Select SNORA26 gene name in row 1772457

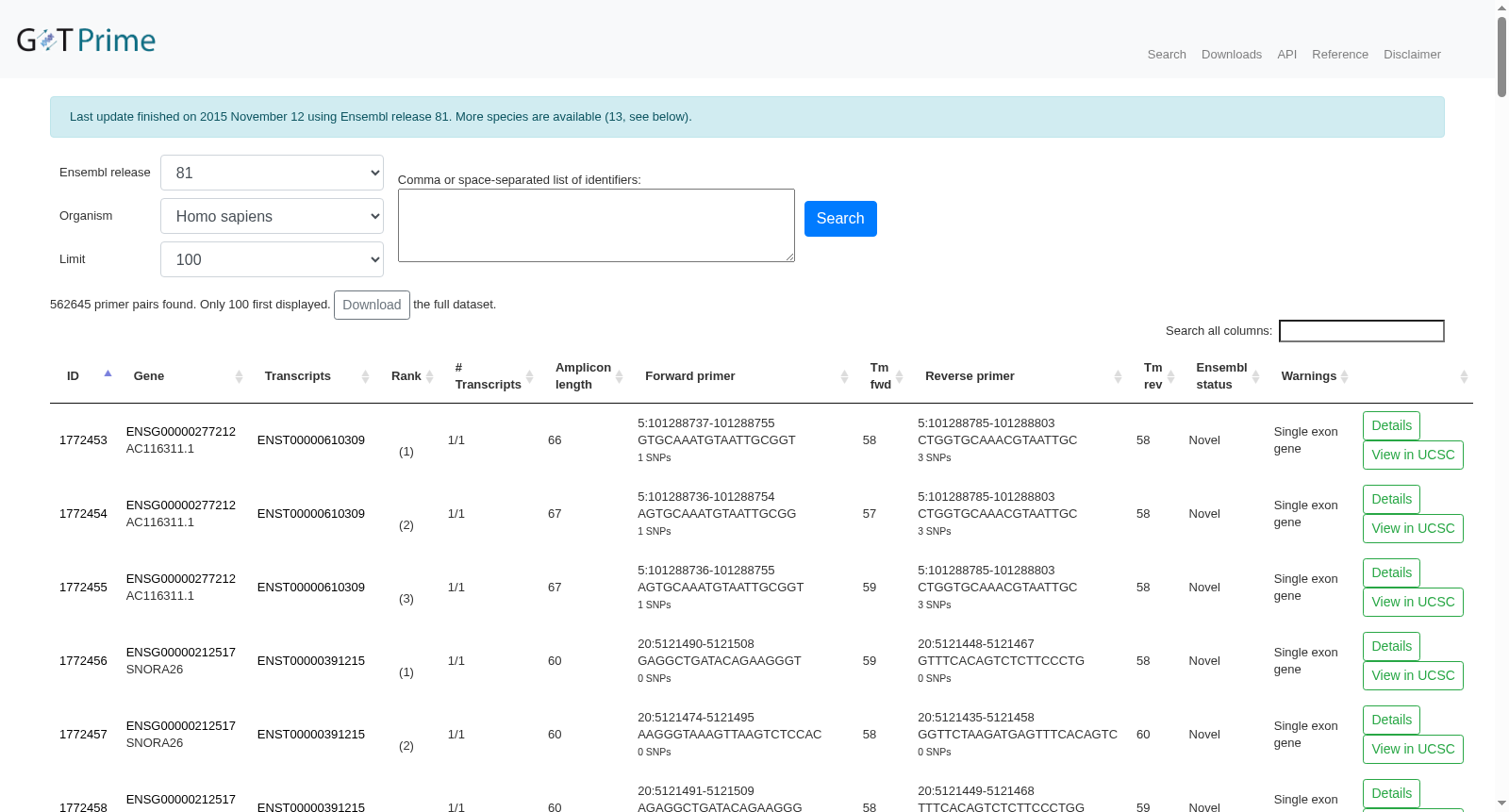pos(155,743)
